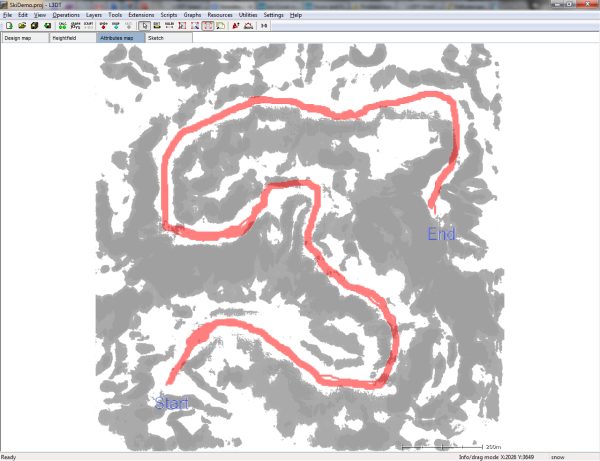Click the Save project icon

click(34, 26)
